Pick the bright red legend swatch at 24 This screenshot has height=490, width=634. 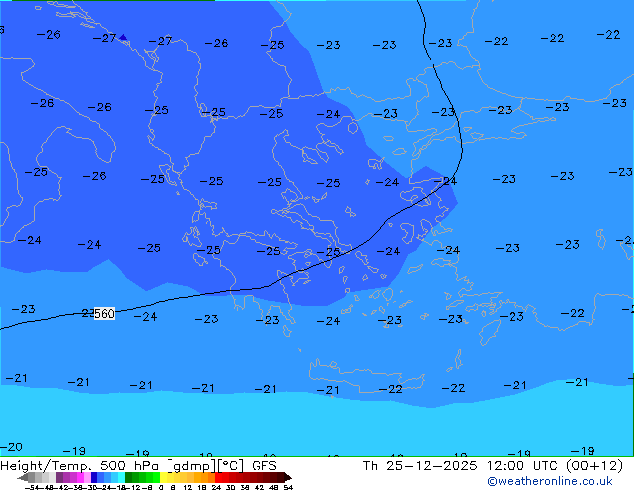pyautogui.click(x=218, y=477)
